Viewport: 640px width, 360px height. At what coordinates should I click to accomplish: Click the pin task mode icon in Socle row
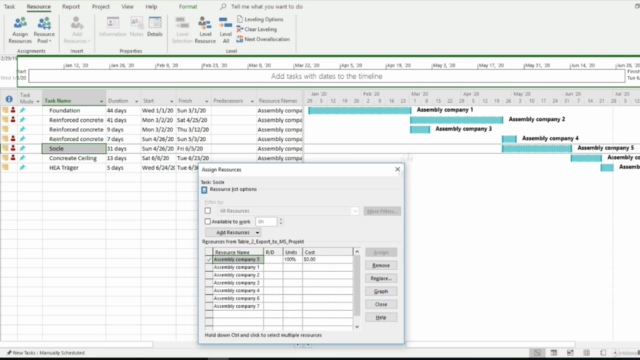pos(22,148)
